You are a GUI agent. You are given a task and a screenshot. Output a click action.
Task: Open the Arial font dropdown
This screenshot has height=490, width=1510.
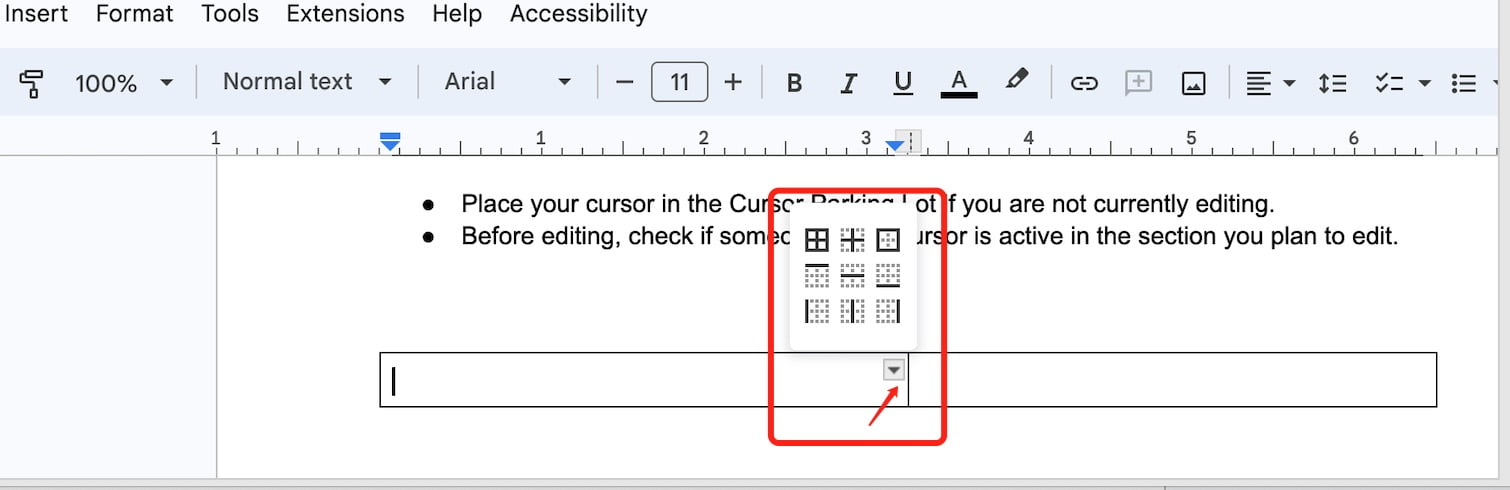(x=507, y=82)
